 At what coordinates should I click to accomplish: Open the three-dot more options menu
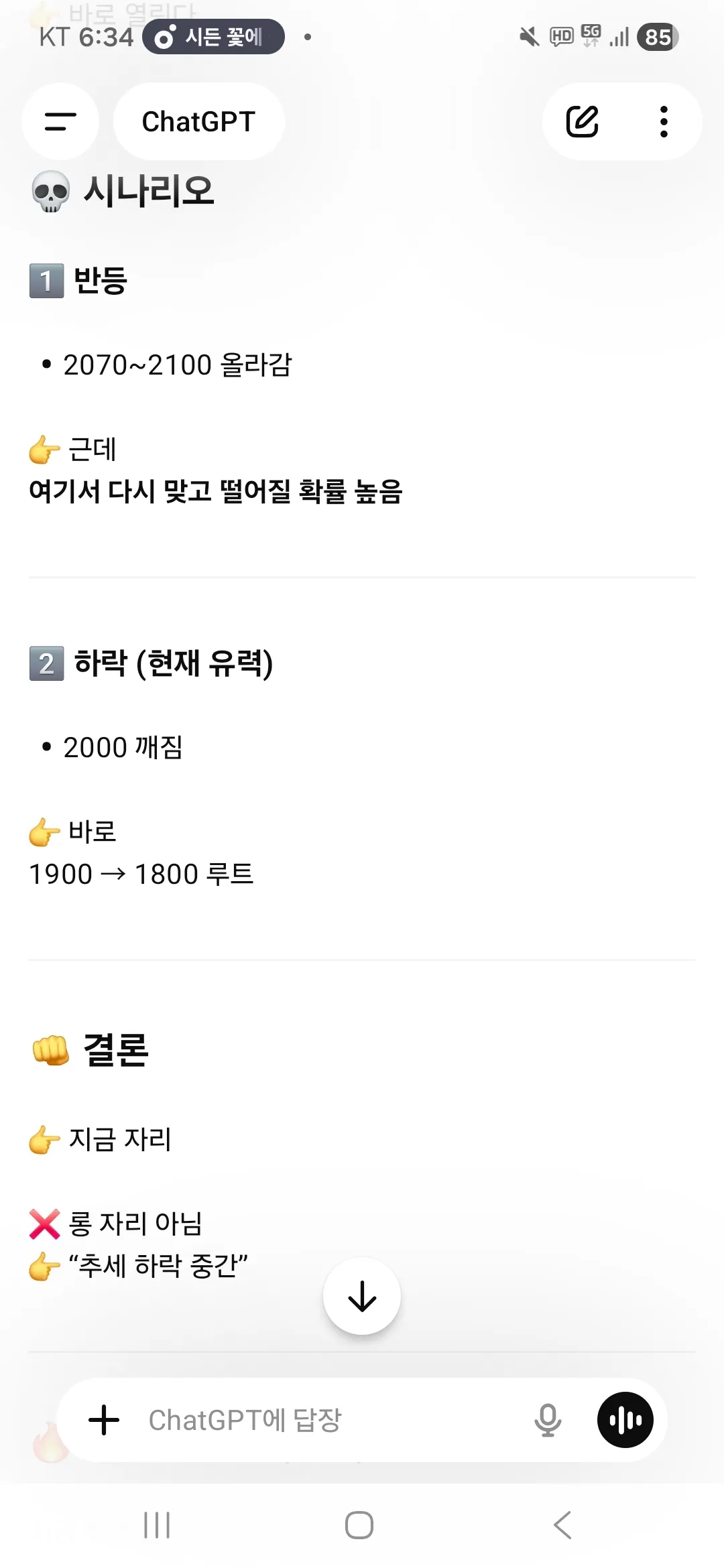[x=664, y=121]
